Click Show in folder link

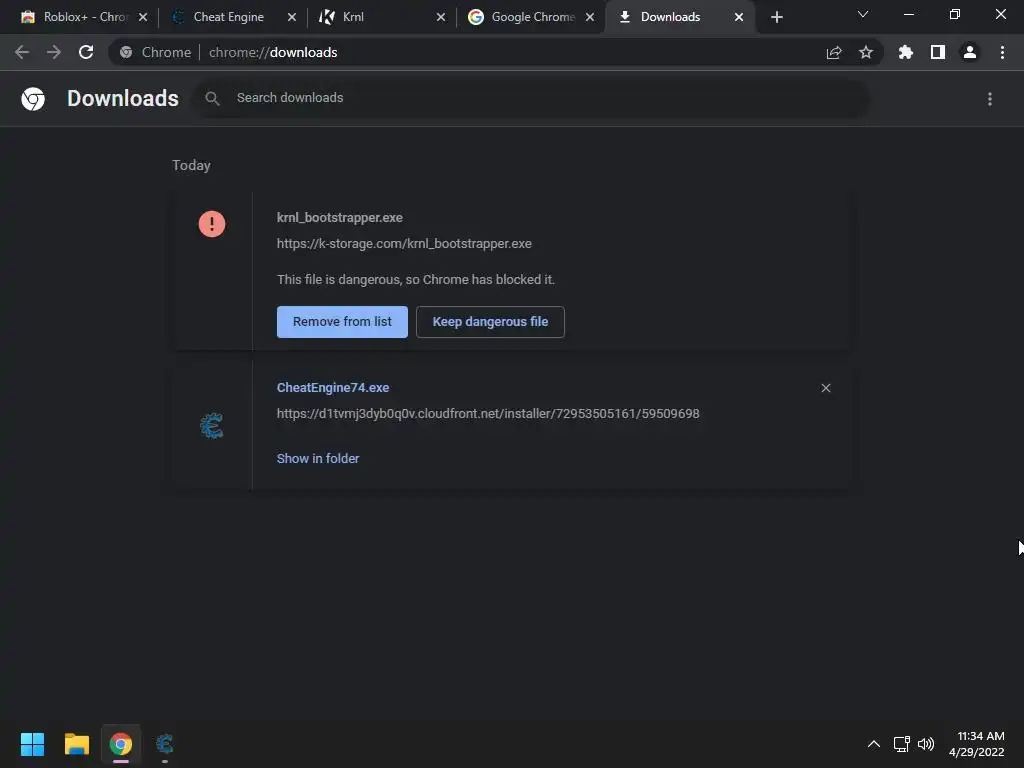click(x=318, y=458)
